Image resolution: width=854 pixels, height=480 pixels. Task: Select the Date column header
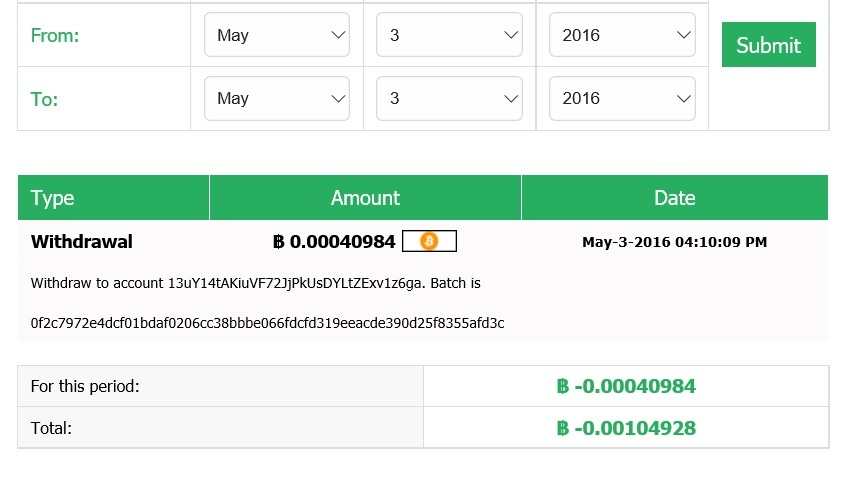(x=674, y=198)
